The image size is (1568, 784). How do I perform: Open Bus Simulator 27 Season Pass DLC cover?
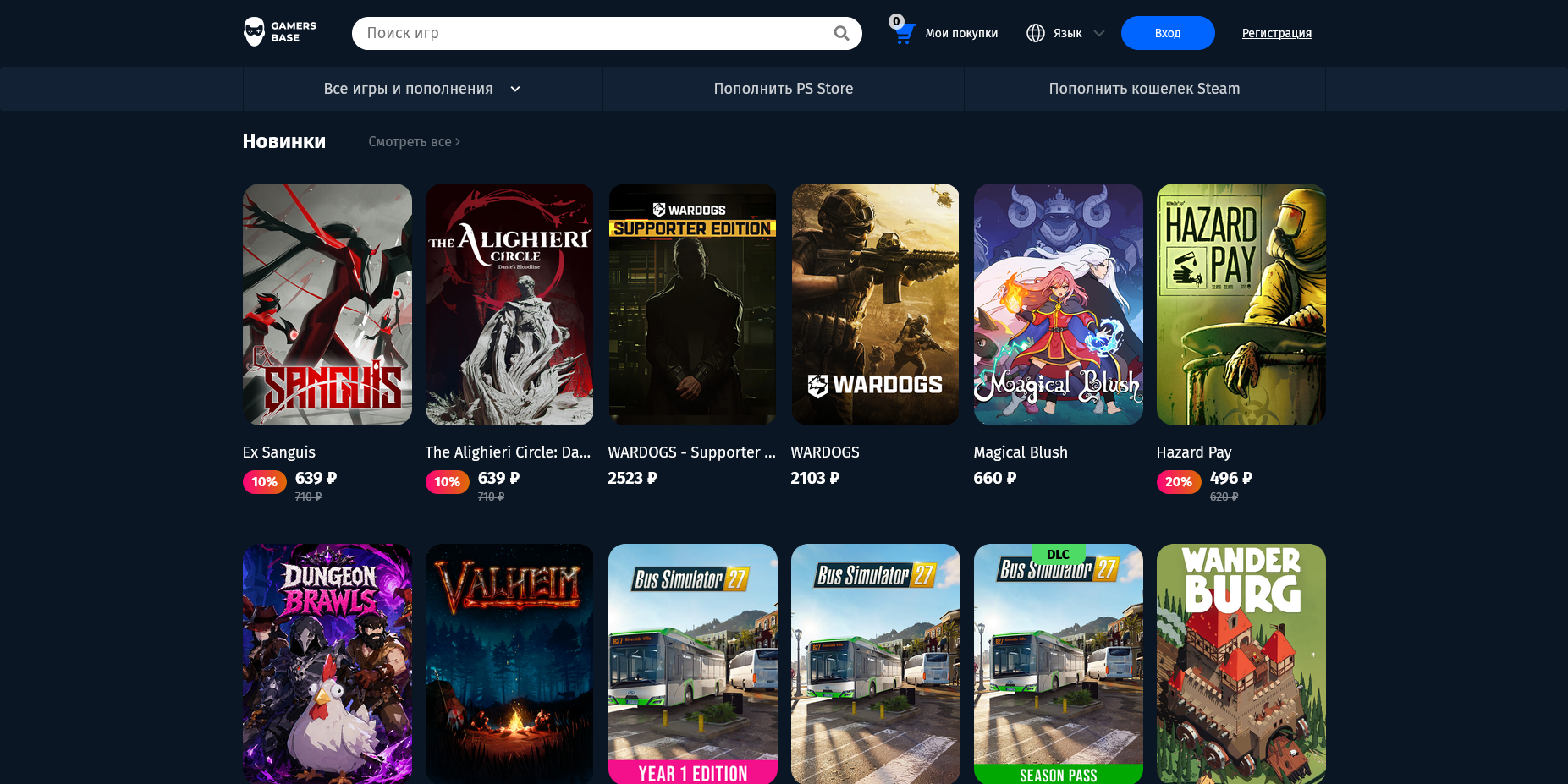click(1058, 664)
